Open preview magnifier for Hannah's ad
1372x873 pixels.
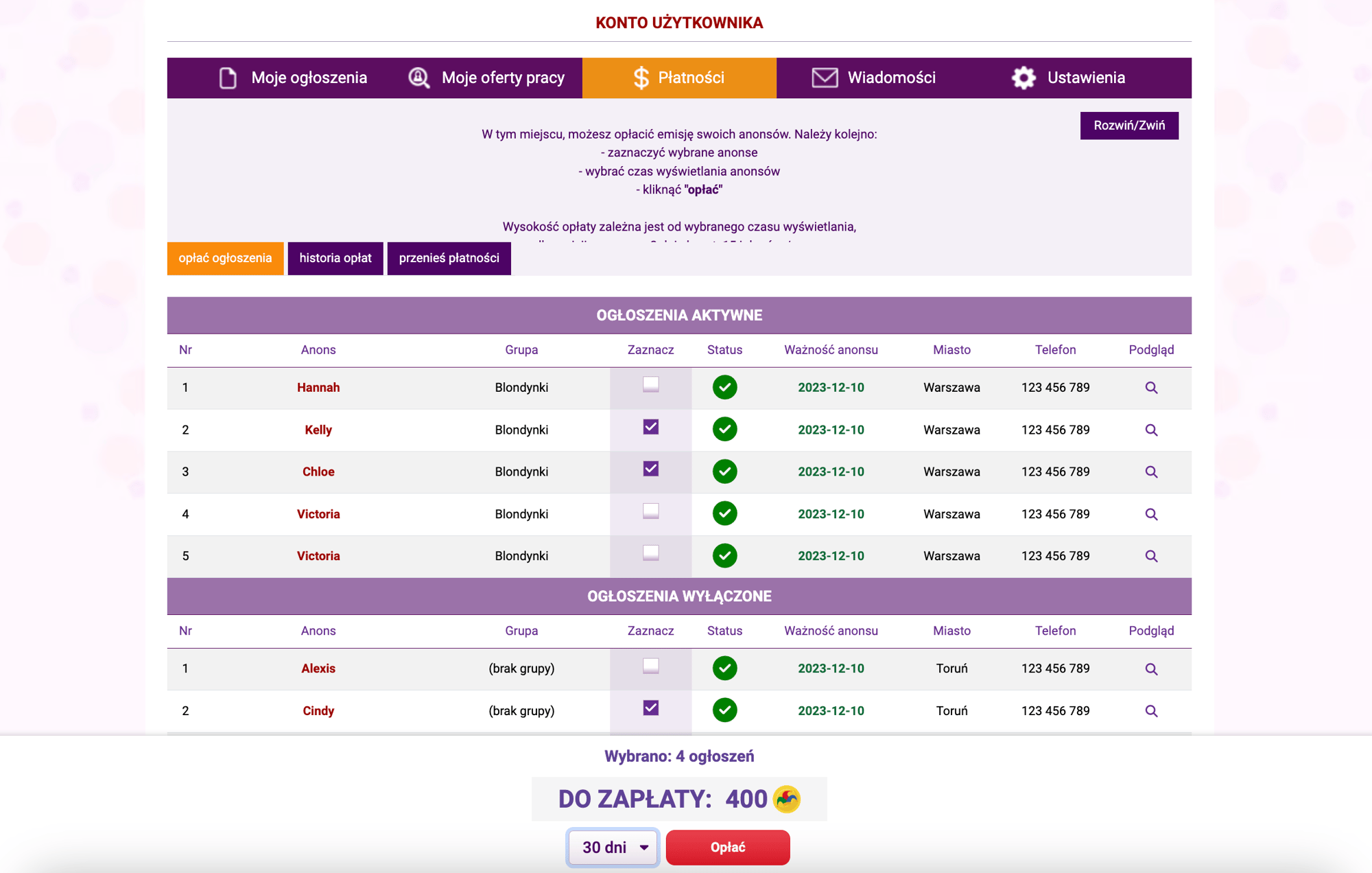pos(1151,388)
